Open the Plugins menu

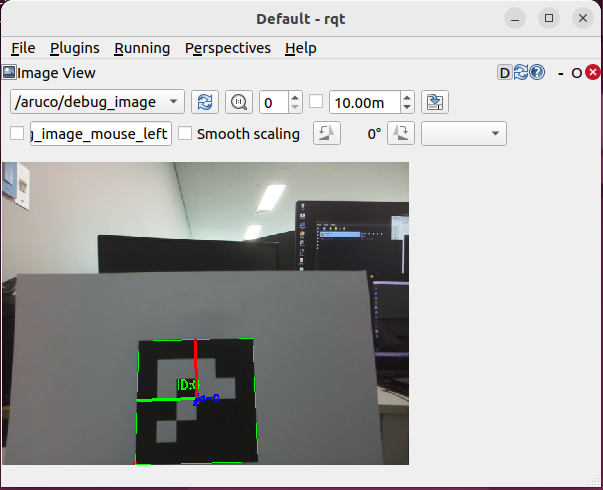coord(75,48)
